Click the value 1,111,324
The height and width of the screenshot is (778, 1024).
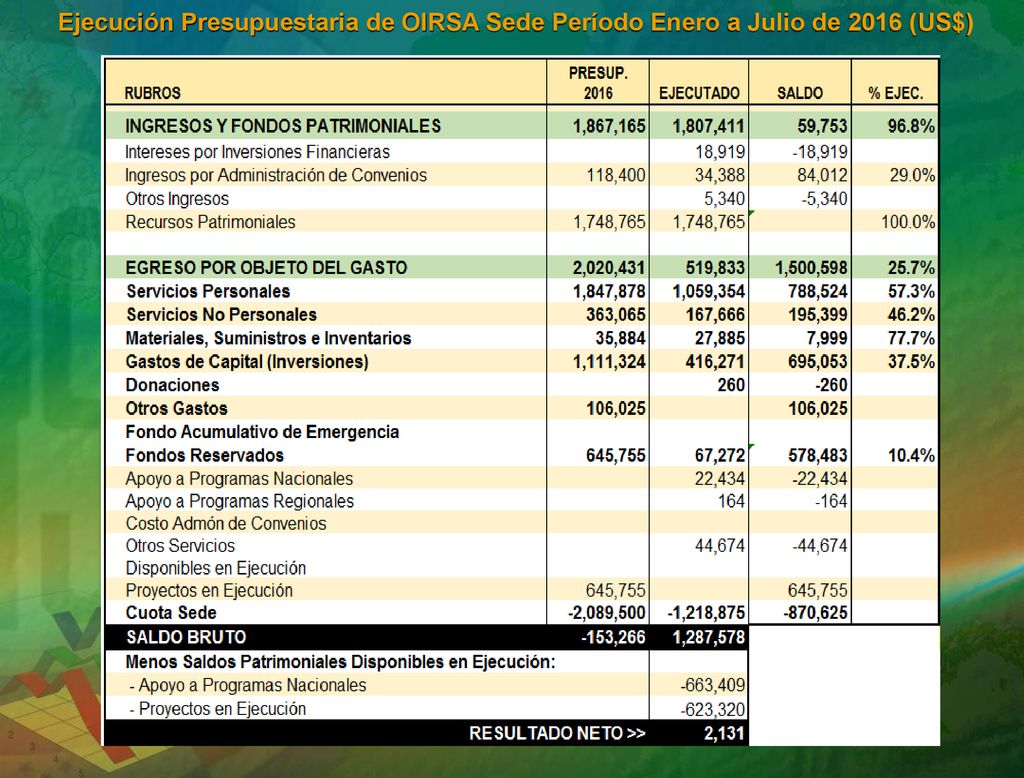click(x=609, y=361)
